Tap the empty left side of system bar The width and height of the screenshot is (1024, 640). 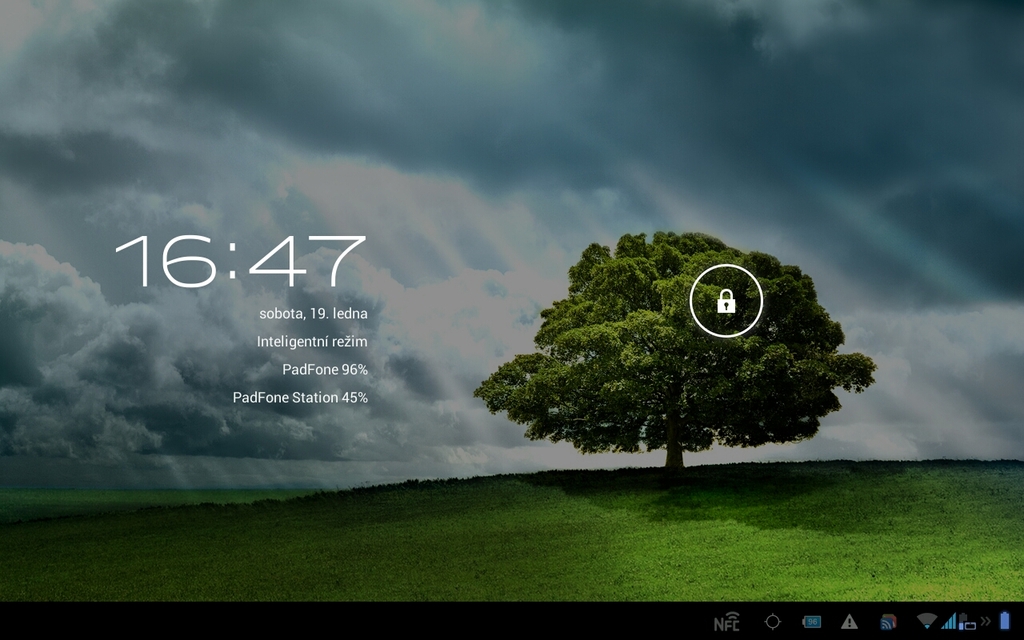[300, 621]
